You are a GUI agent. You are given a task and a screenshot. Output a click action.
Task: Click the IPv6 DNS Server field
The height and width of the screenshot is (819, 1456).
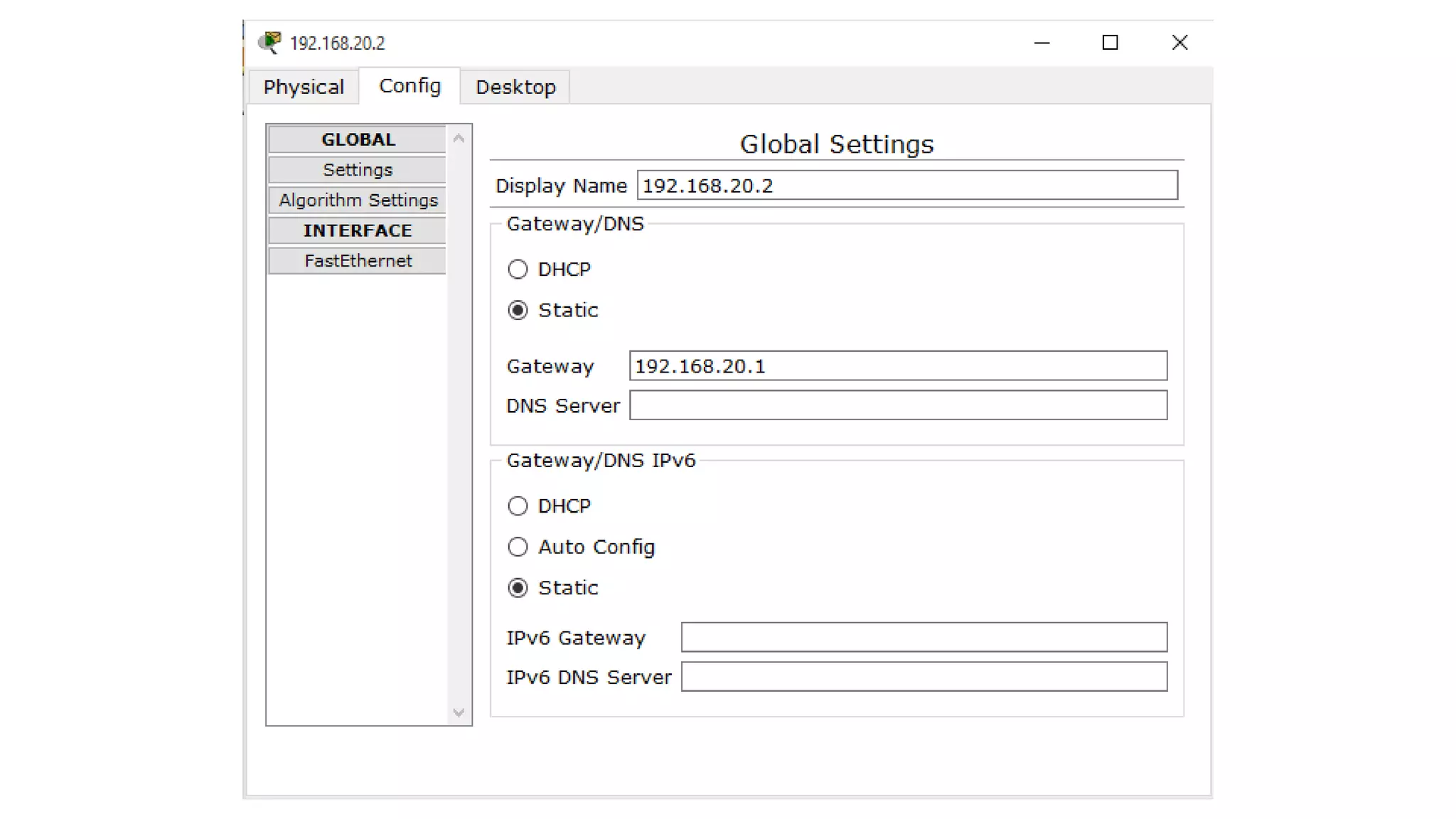pyautogui.click(x=924, y=677)
